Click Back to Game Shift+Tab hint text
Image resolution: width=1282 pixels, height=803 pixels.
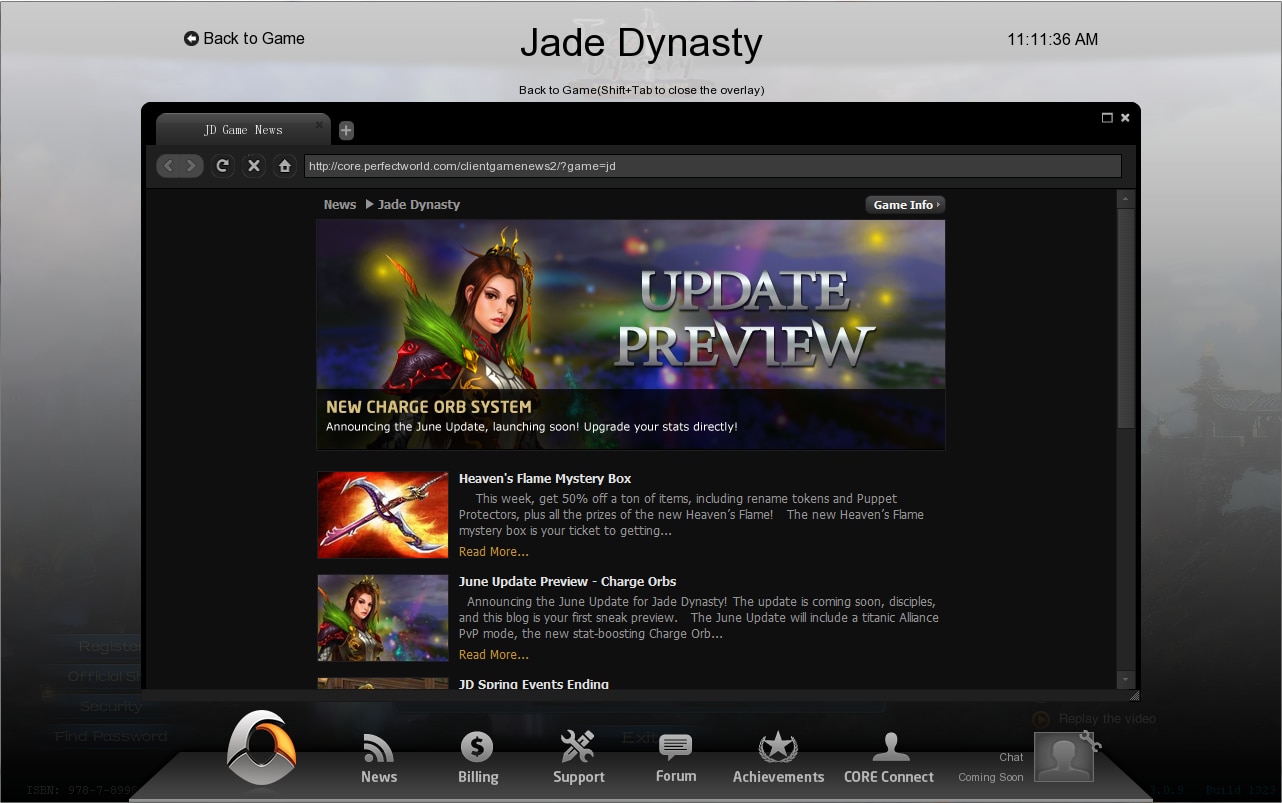(x=641, y=90)
